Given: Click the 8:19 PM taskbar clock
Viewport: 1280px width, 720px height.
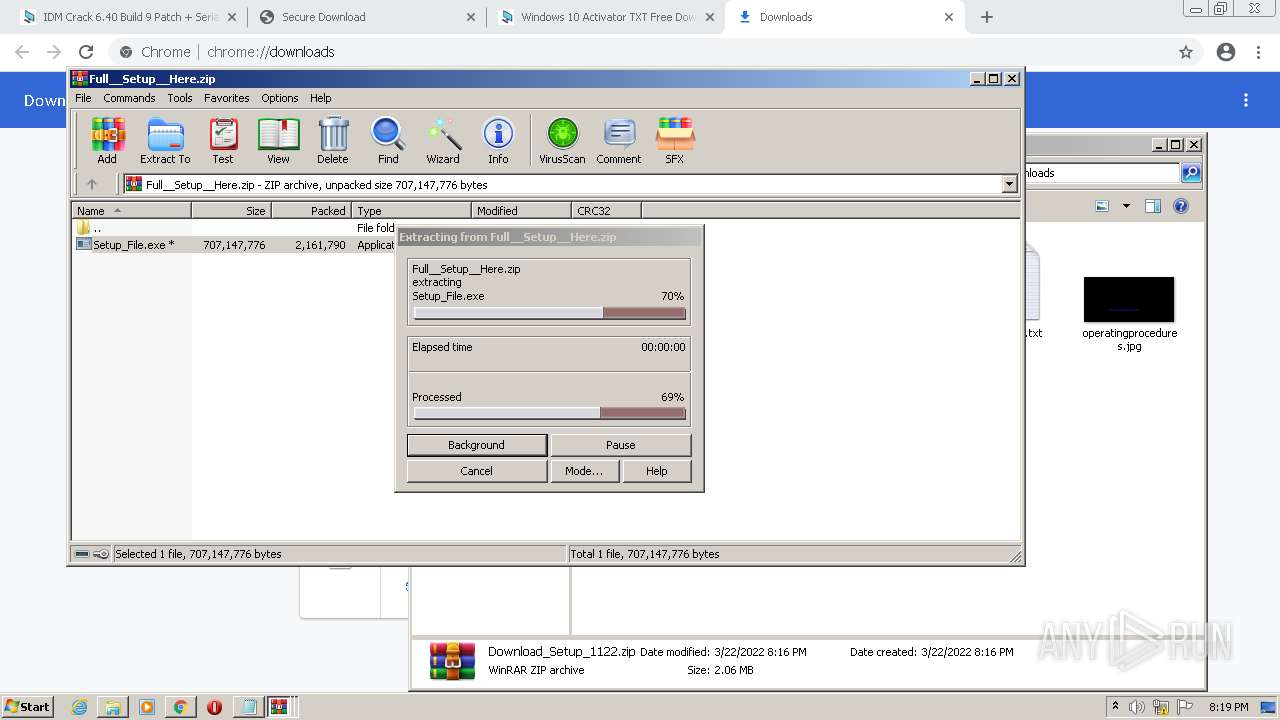Looking at the screenshot, I should [1228, 707].
